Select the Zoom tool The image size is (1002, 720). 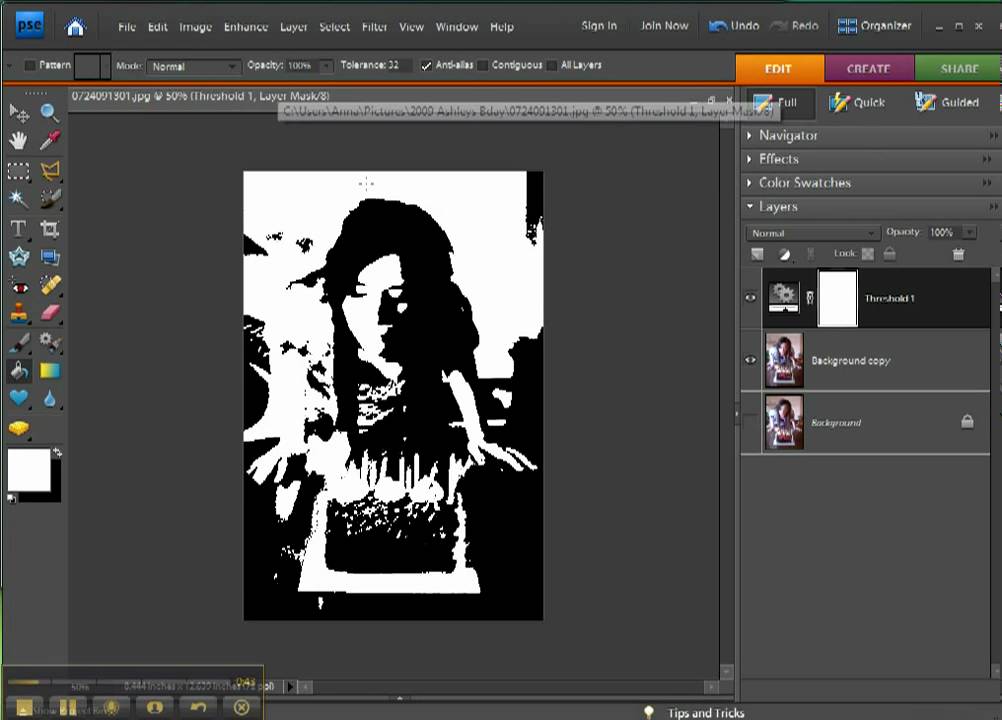coord(49,113)
